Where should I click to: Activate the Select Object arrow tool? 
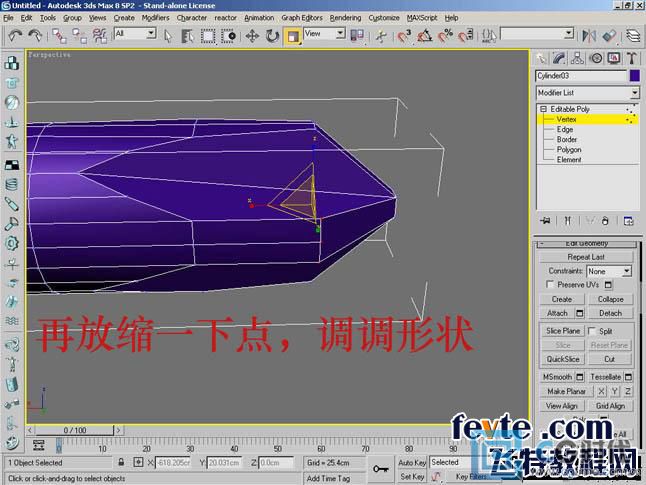tap(168, 36)
